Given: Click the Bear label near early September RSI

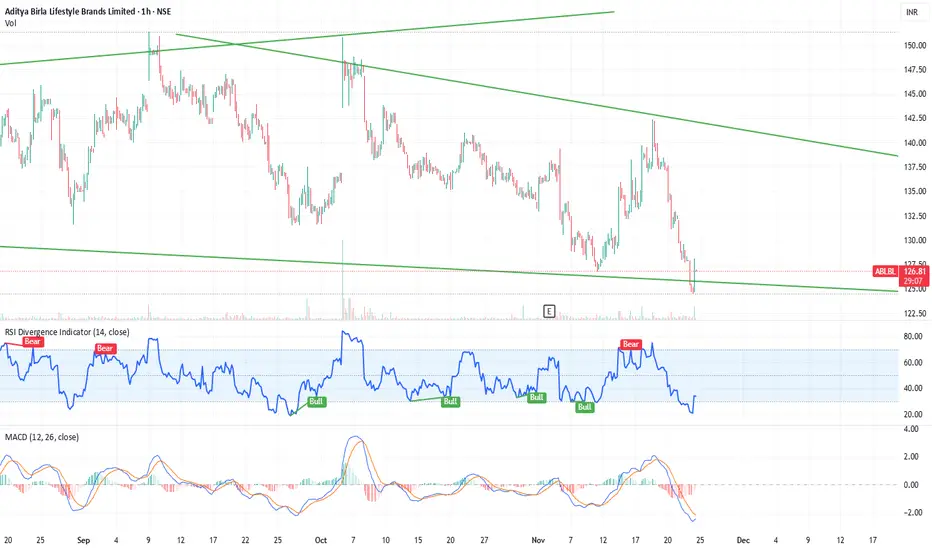Looking at the screenshot, I should pos(105,348).
